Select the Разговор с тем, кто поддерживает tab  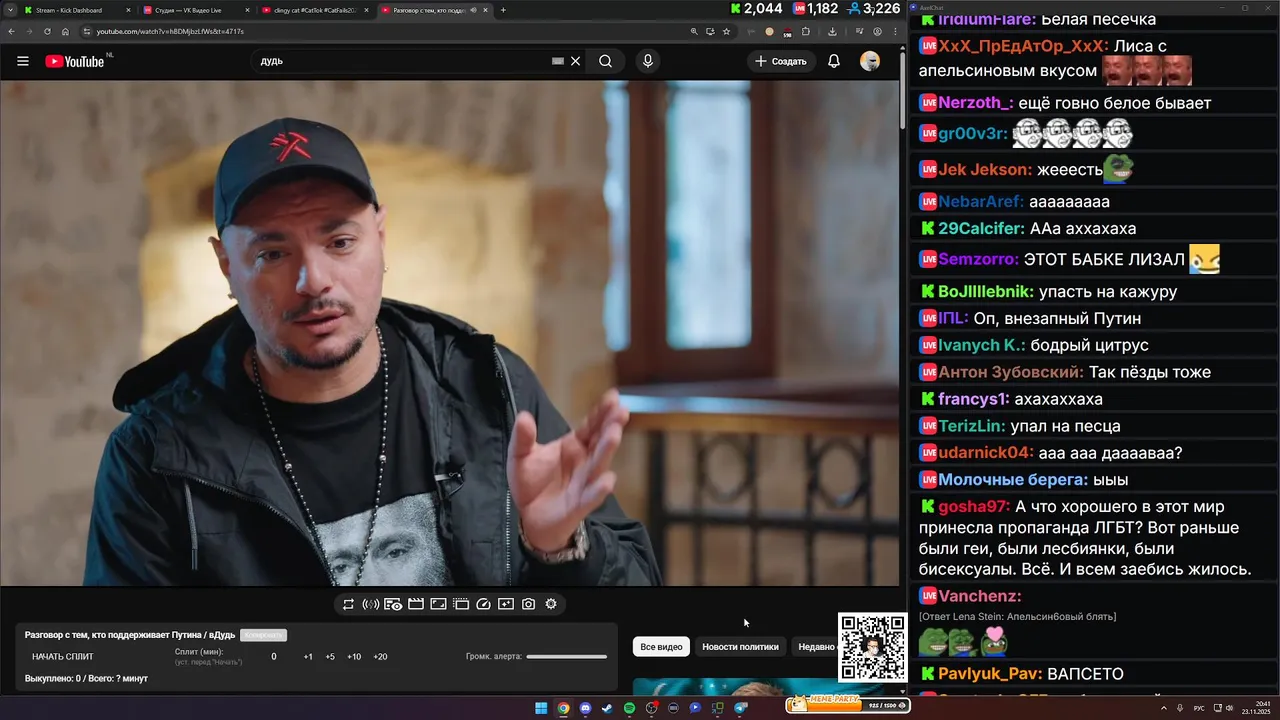coord(435,10)
